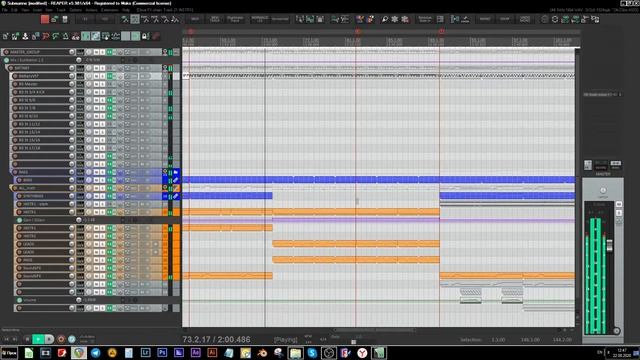Click the third red timeline marker
This screenshot has width=640, height=360.
point(442,31)
